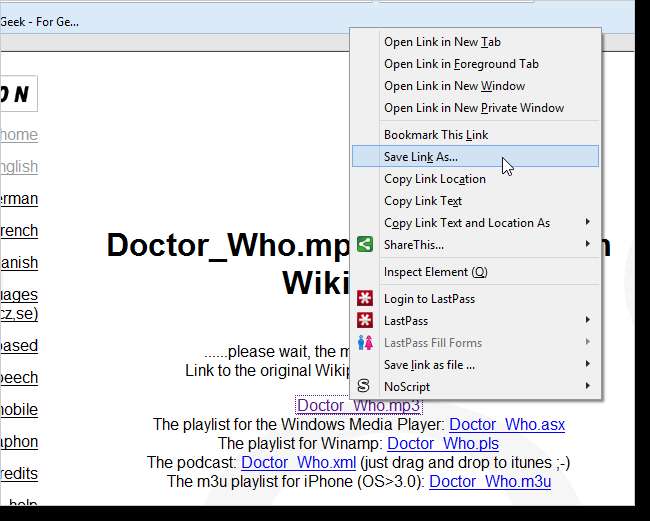
Task: Open the German sidebar link
Action: [x=19, y=199]
